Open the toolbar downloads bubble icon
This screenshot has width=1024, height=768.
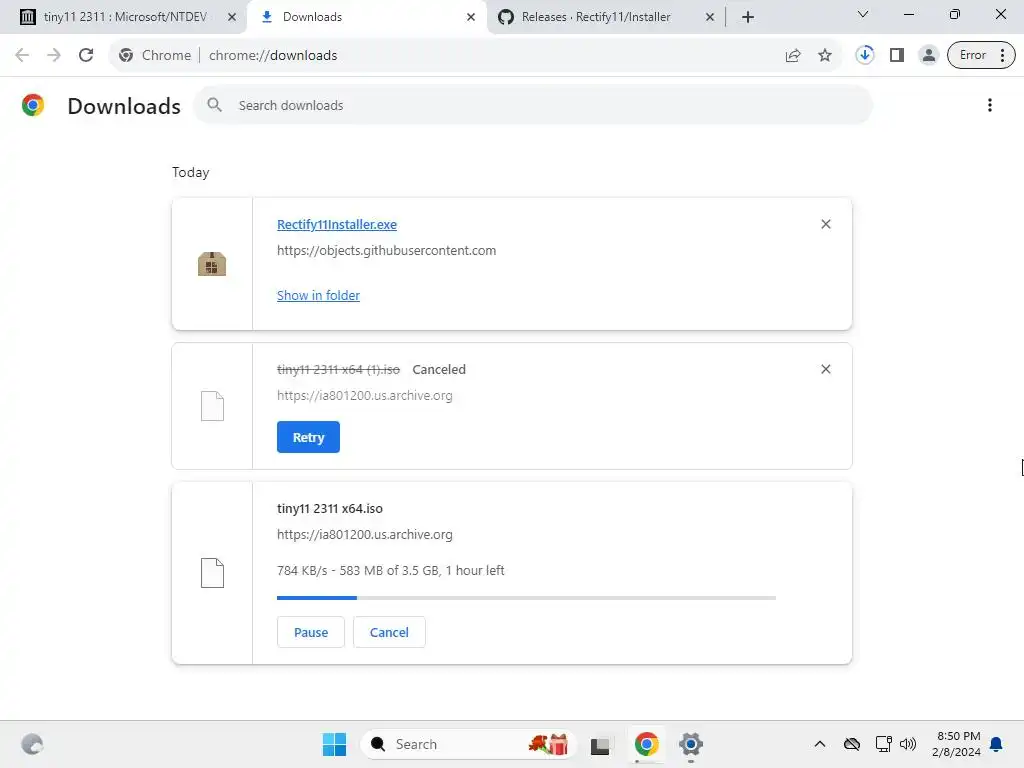pos(865,55)
